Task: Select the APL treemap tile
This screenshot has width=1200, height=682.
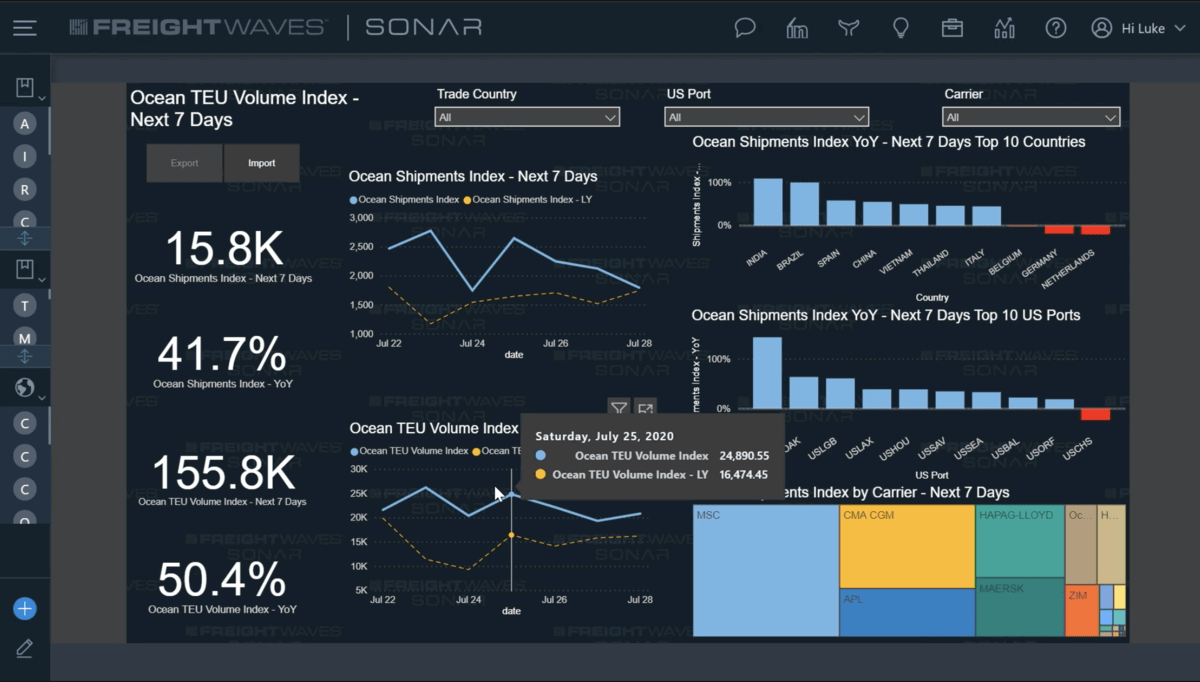Action: click(907, 612)
